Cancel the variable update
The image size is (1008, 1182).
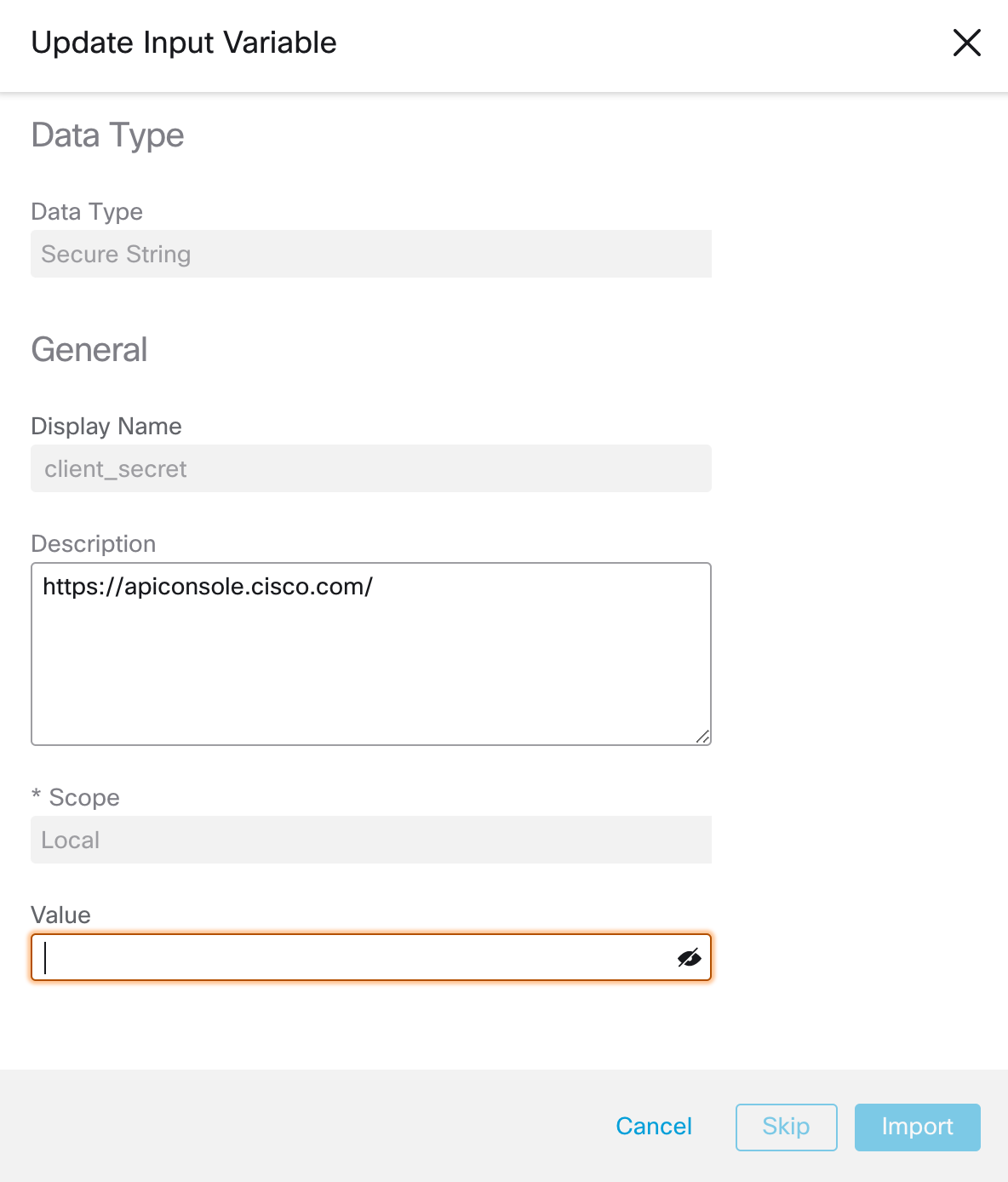(654, 1127)
